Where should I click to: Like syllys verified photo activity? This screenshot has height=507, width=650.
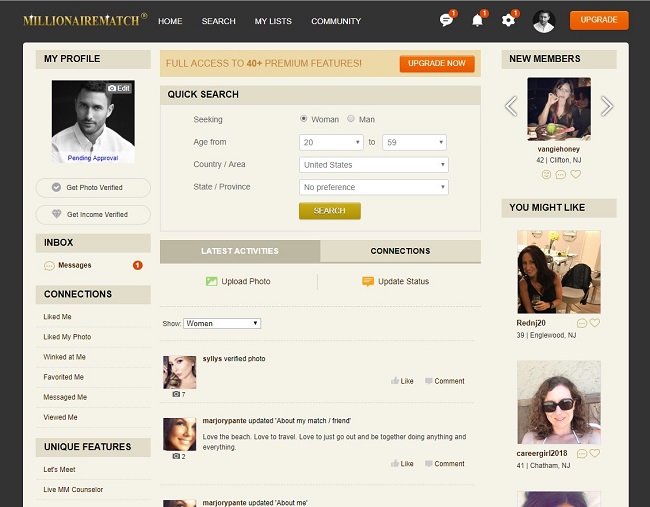pos(402,381)
